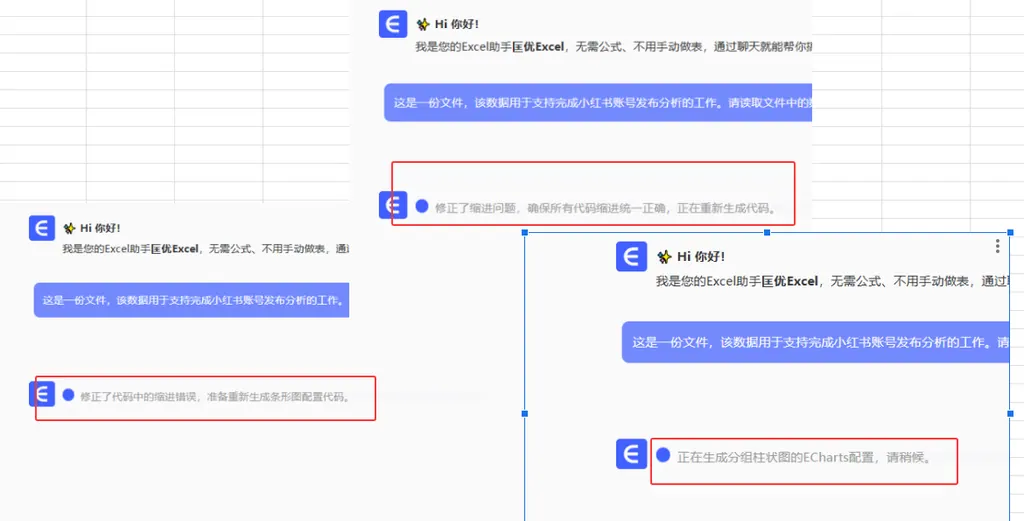Click the blue user message bubble in top-center chat
This screenshot has width=1024, height=521.
(x=597, y=102)
